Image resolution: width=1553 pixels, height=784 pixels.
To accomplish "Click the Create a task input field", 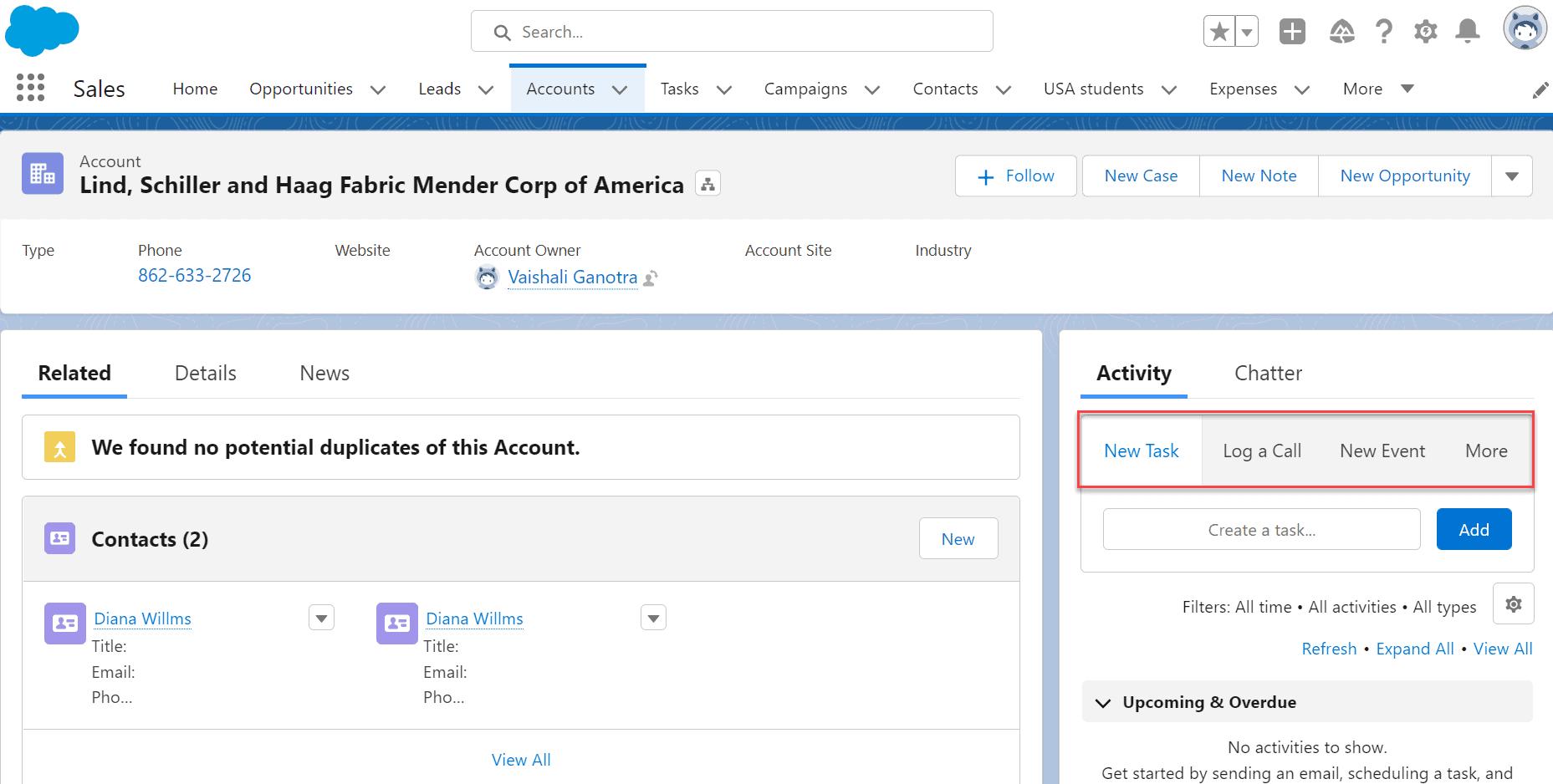I will (x=1261, y=530).
